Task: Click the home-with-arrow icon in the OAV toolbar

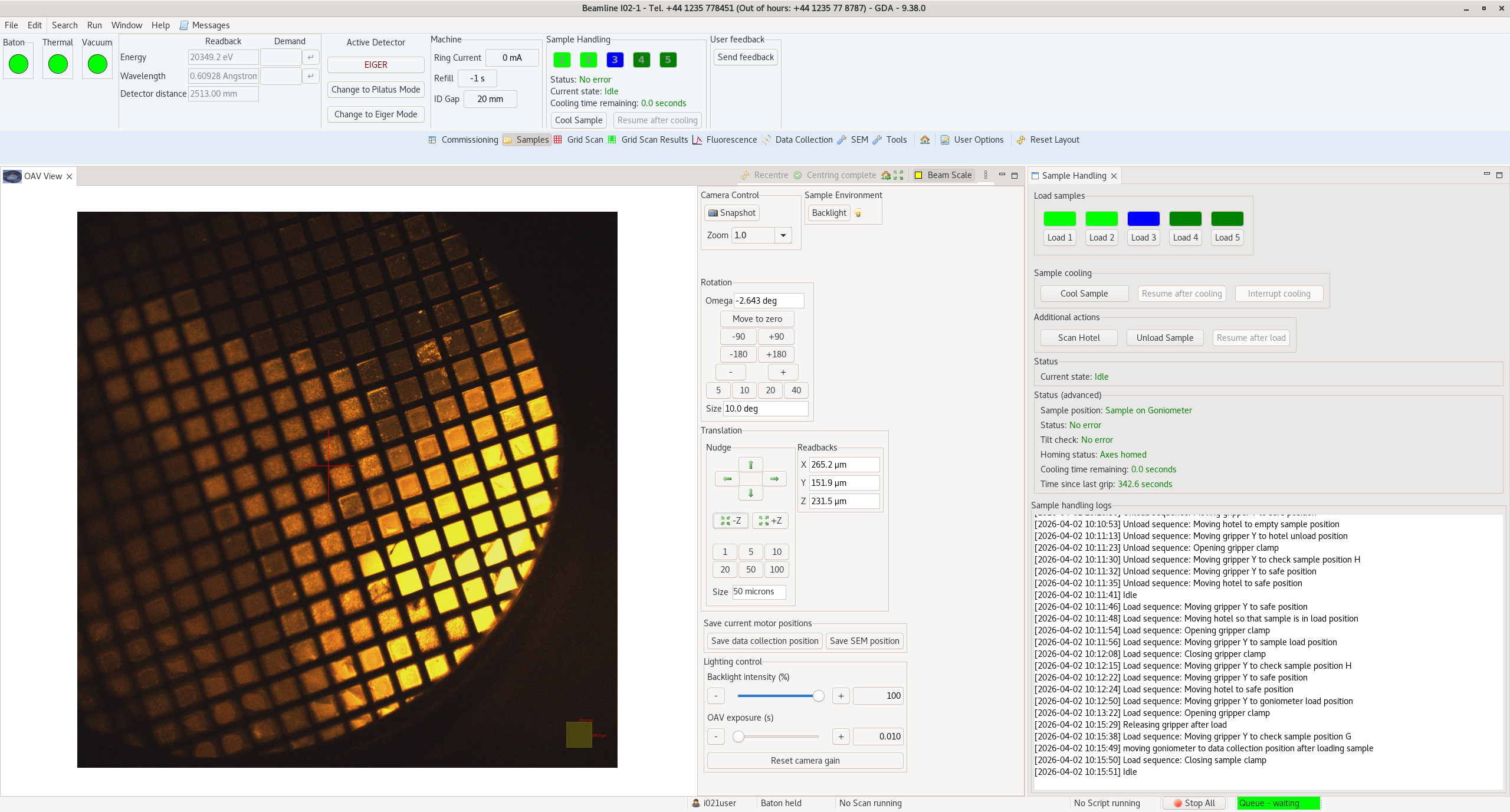Action: click(x=886, y=175)
